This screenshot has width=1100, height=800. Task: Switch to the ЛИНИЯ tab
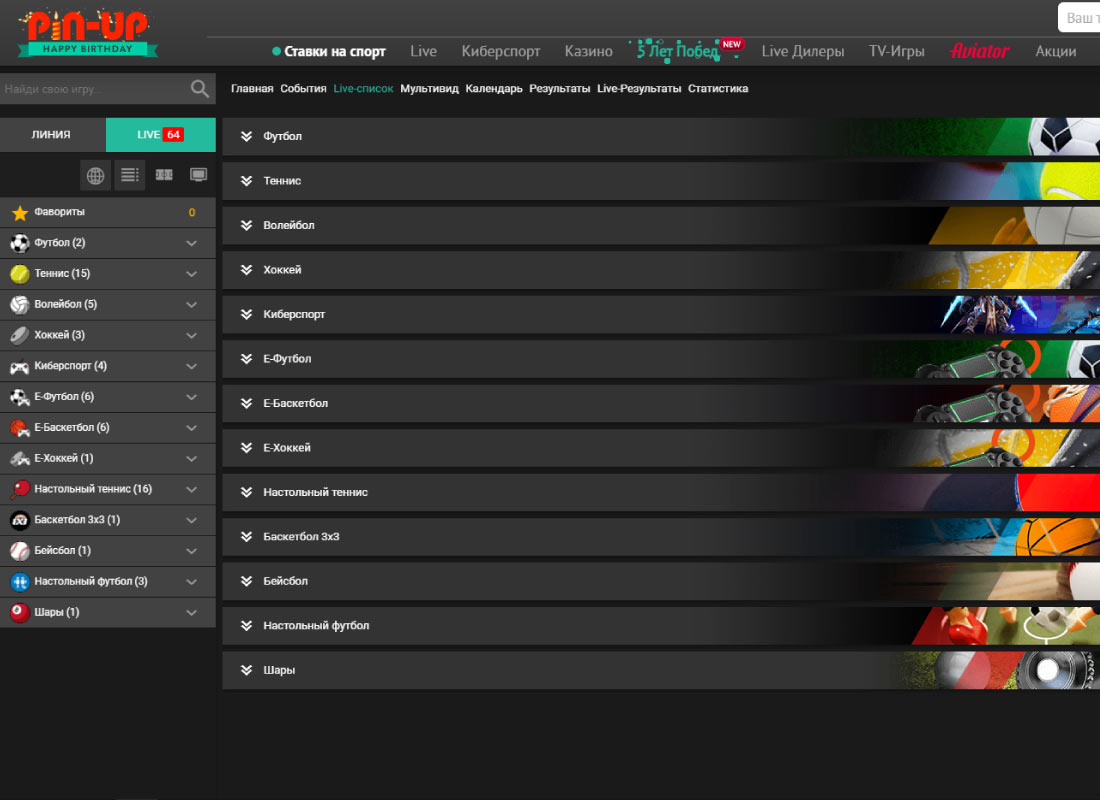coord(51,135)
